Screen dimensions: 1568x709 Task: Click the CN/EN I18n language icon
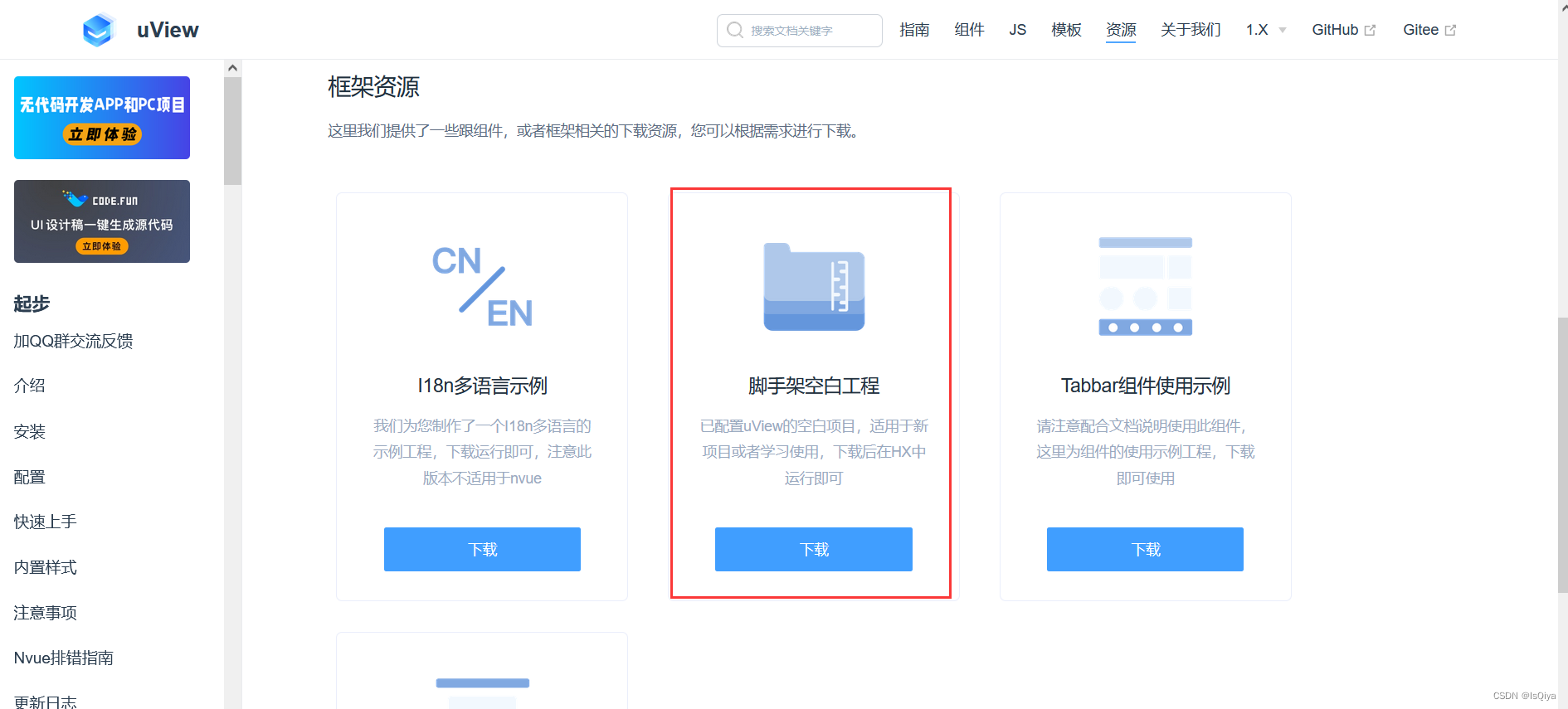click(482, 286)
